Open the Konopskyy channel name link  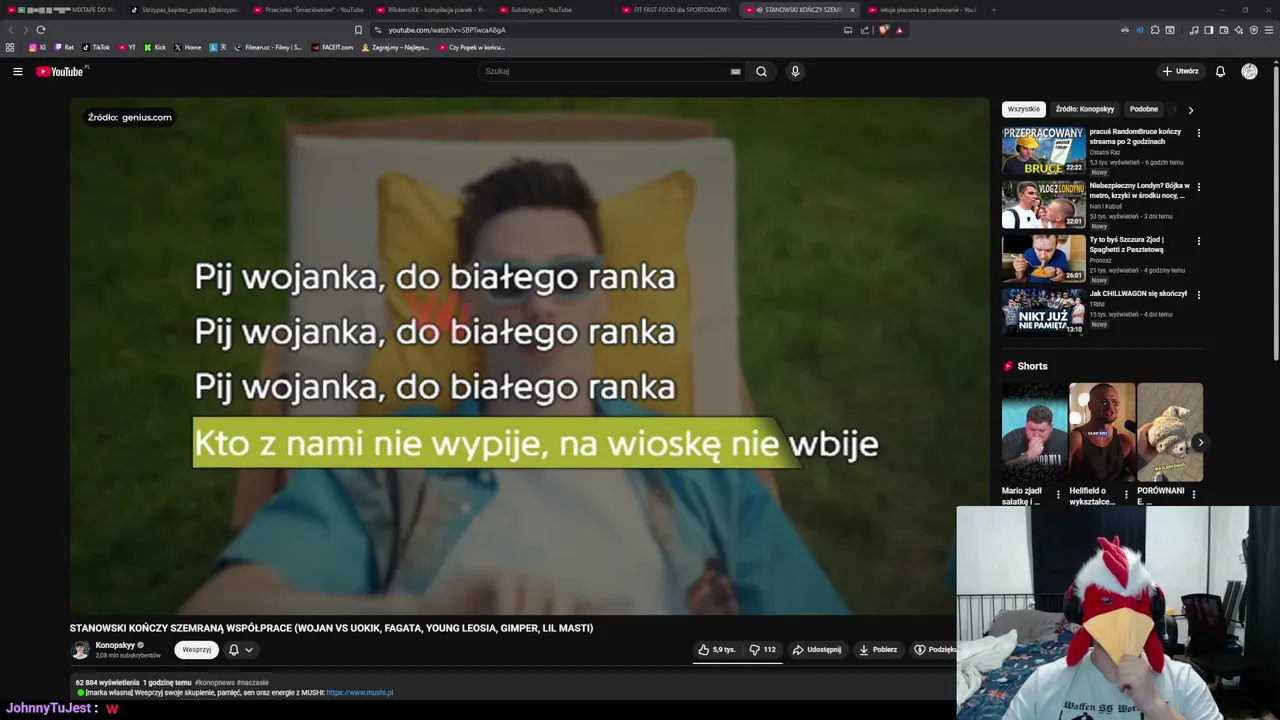(115, 646)
